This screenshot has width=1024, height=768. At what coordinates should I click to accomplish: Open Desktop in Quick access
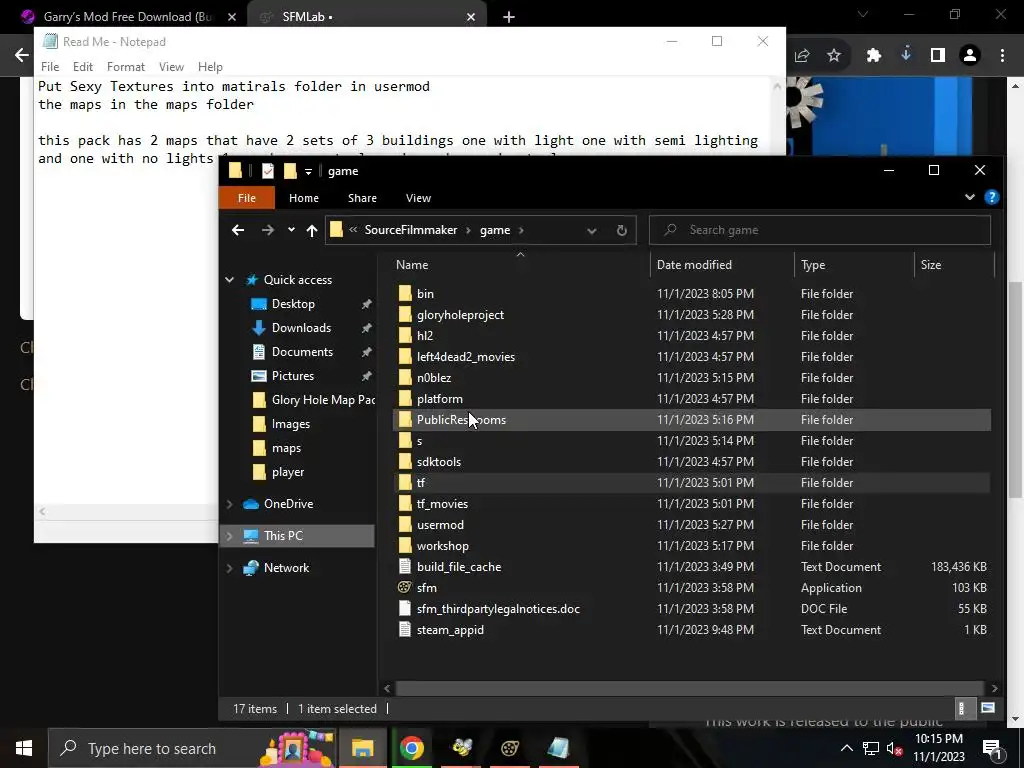click(293, 304)
